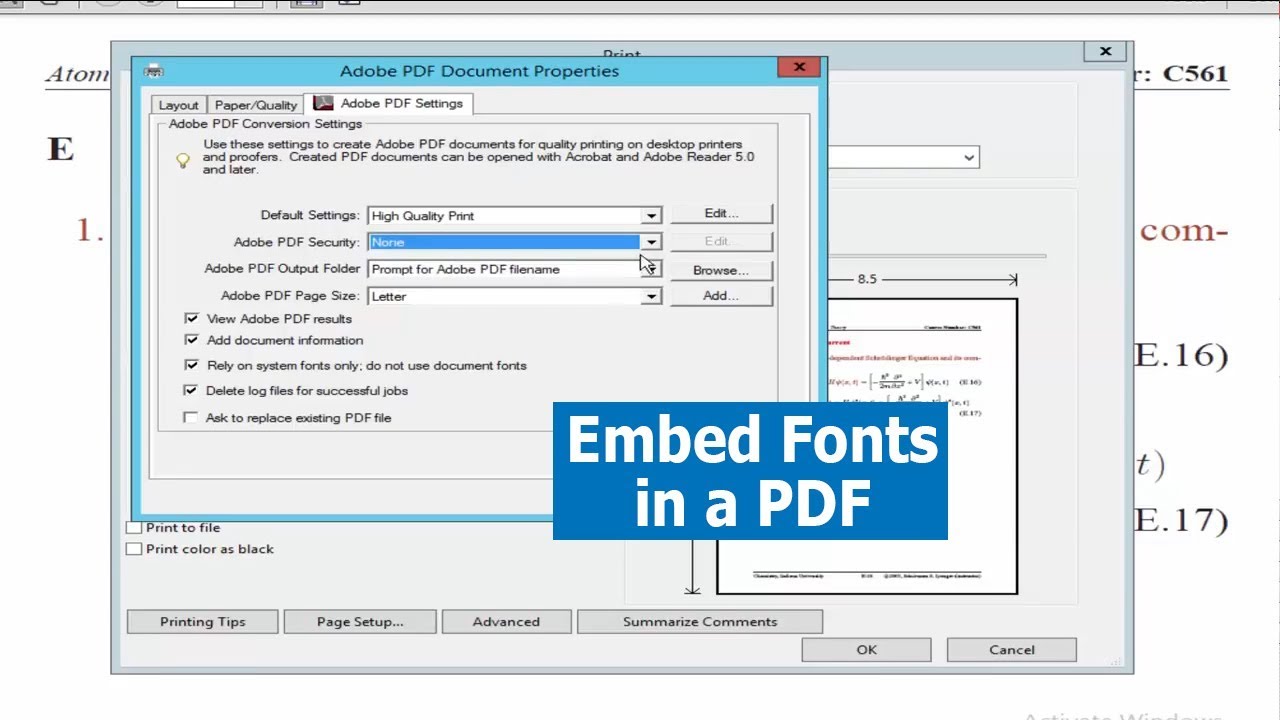The width and height of the screenshot is (1280, 720).
Task: Click Printing Tips button
Action: click(x=202, y=622)
